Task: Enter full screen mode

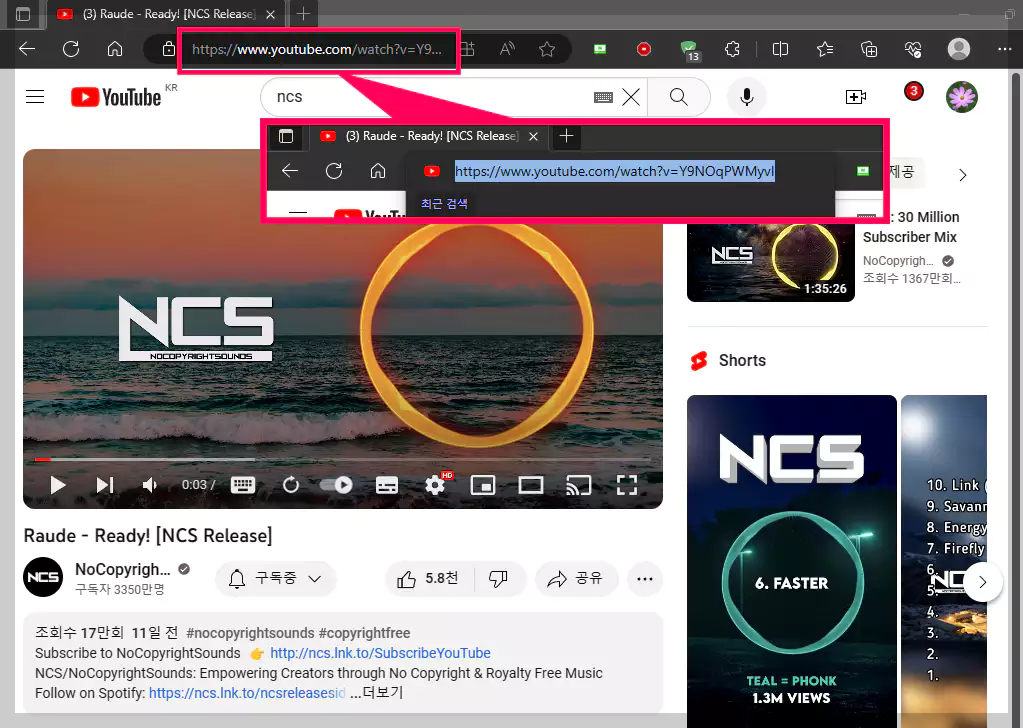Action: coord(627,485)
